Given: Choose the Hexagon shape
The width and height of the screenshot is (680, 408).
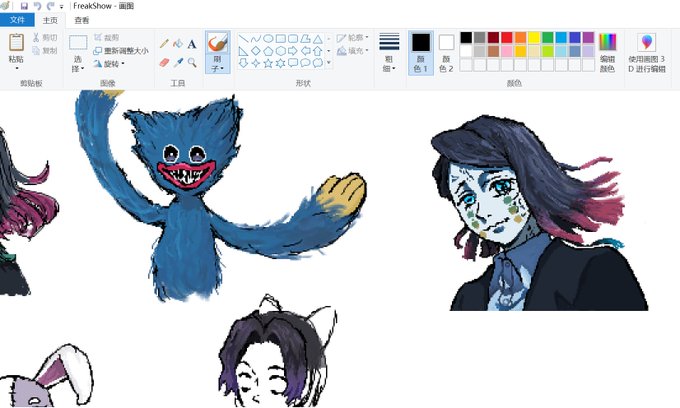Looking at the screenshot, I should pyautogui.click(x=281, y=51).
